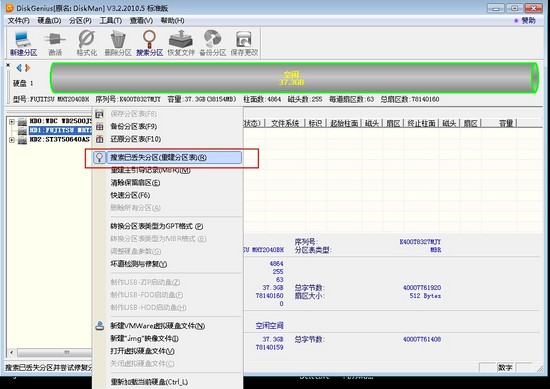Click the 40007761408 bytes value
Image resolution: width=550 pixels, height=389 pixels.
[422, 339]
